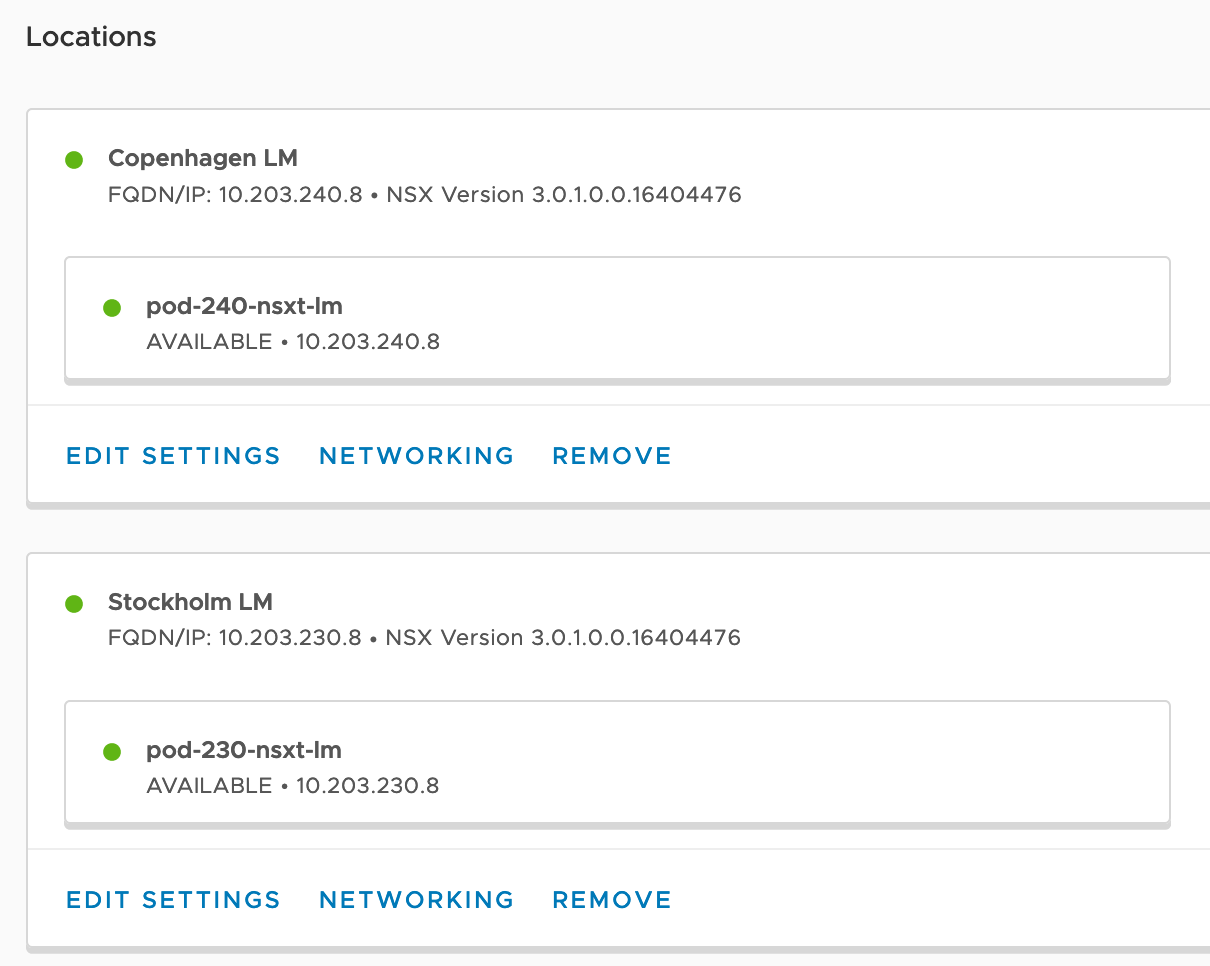Select the Copenhagen LM location title
Screen dimensions: 1210x966
point(202,158)
